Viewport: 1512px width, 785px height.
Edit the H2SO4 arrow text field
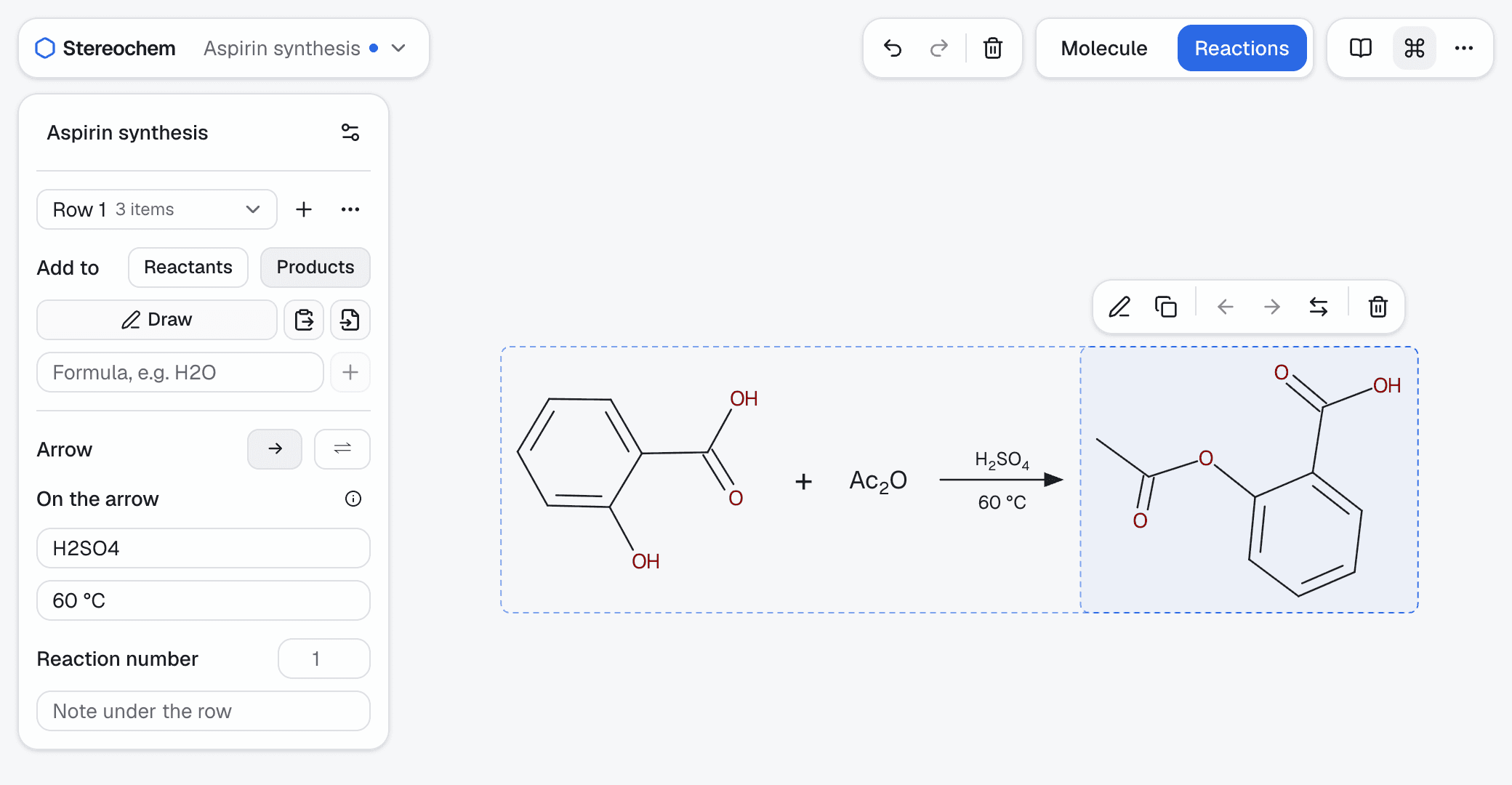coord(204,548)
